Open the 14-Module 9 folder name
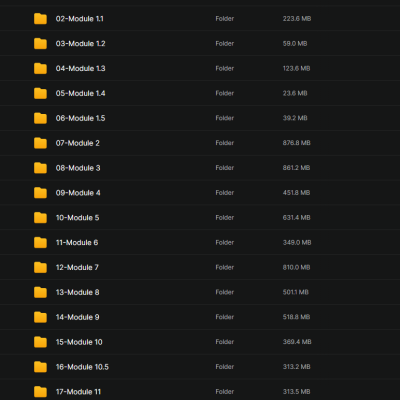The height and width of the screenshot is (400, 400). click(x=78, y=317)
